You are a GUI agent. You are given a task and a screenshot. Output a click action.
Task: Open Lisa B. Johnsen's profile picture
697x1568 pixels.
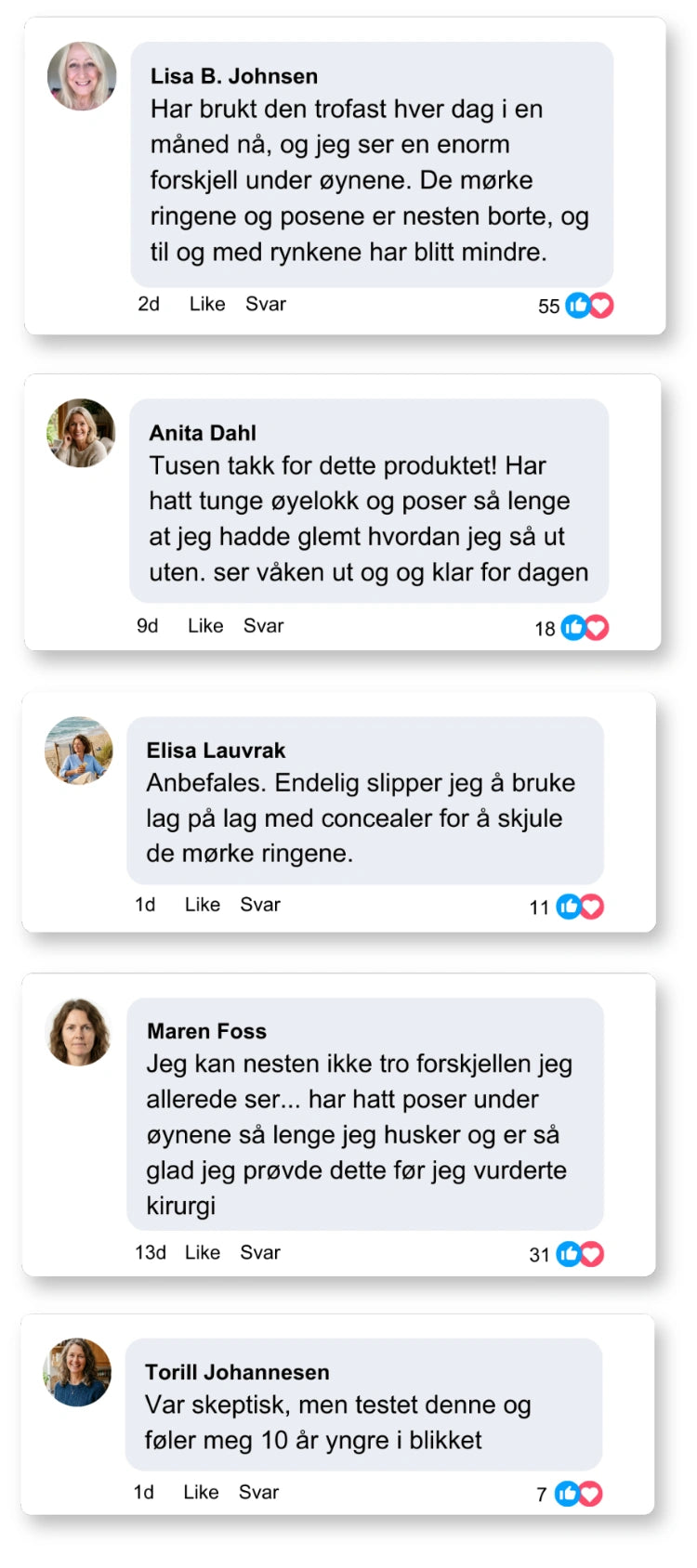pyautogui.click(x=82, y=76)
